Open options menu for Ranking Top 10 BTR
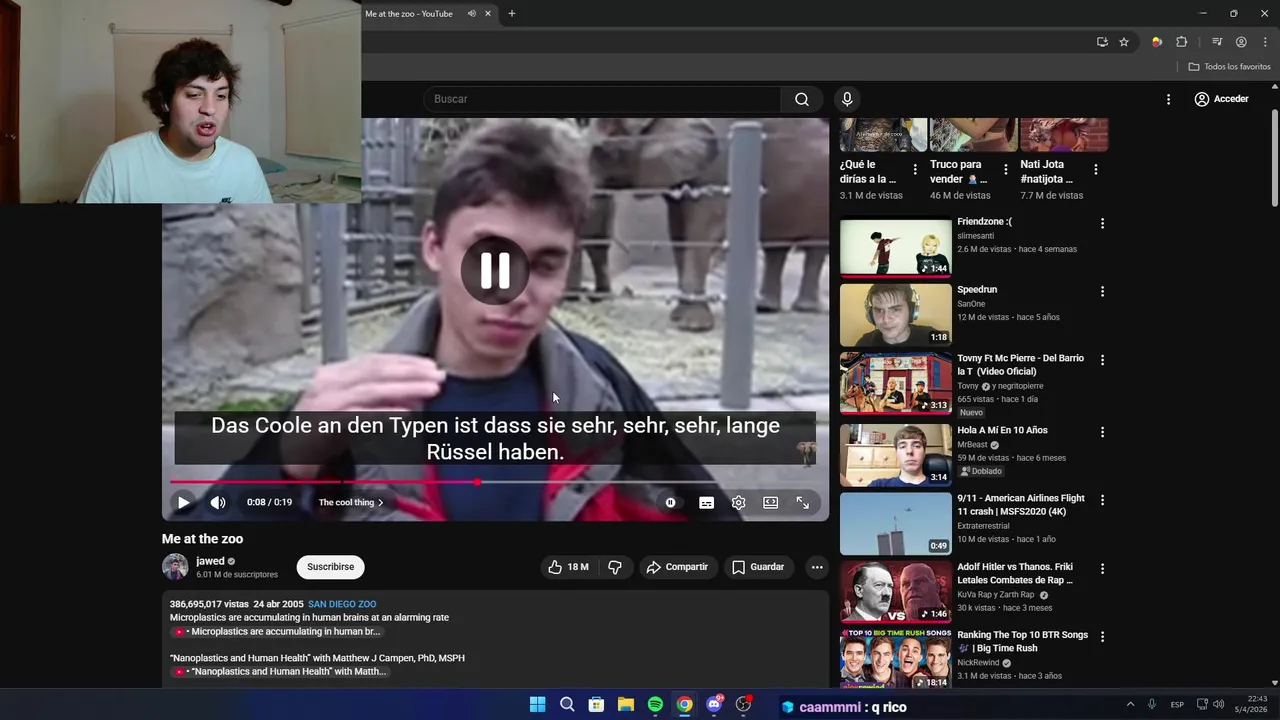Image resolution: width=1280 pixels, height=720 pixels. (x=1102, y=636)
